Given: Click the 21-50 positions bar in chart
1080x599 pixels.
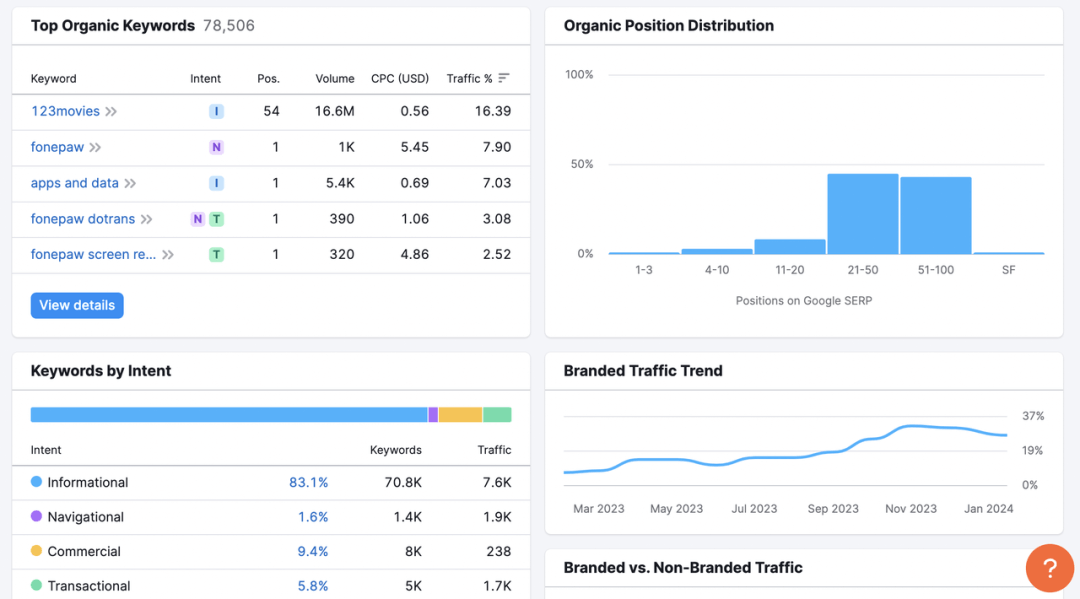Looking at the screenshot, I should pyautogui.click(x=862, y=214).
